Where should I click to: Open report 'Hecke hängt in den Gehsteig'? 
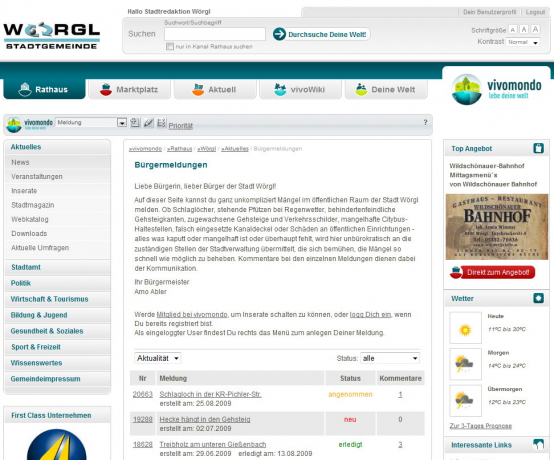[205, 419]
